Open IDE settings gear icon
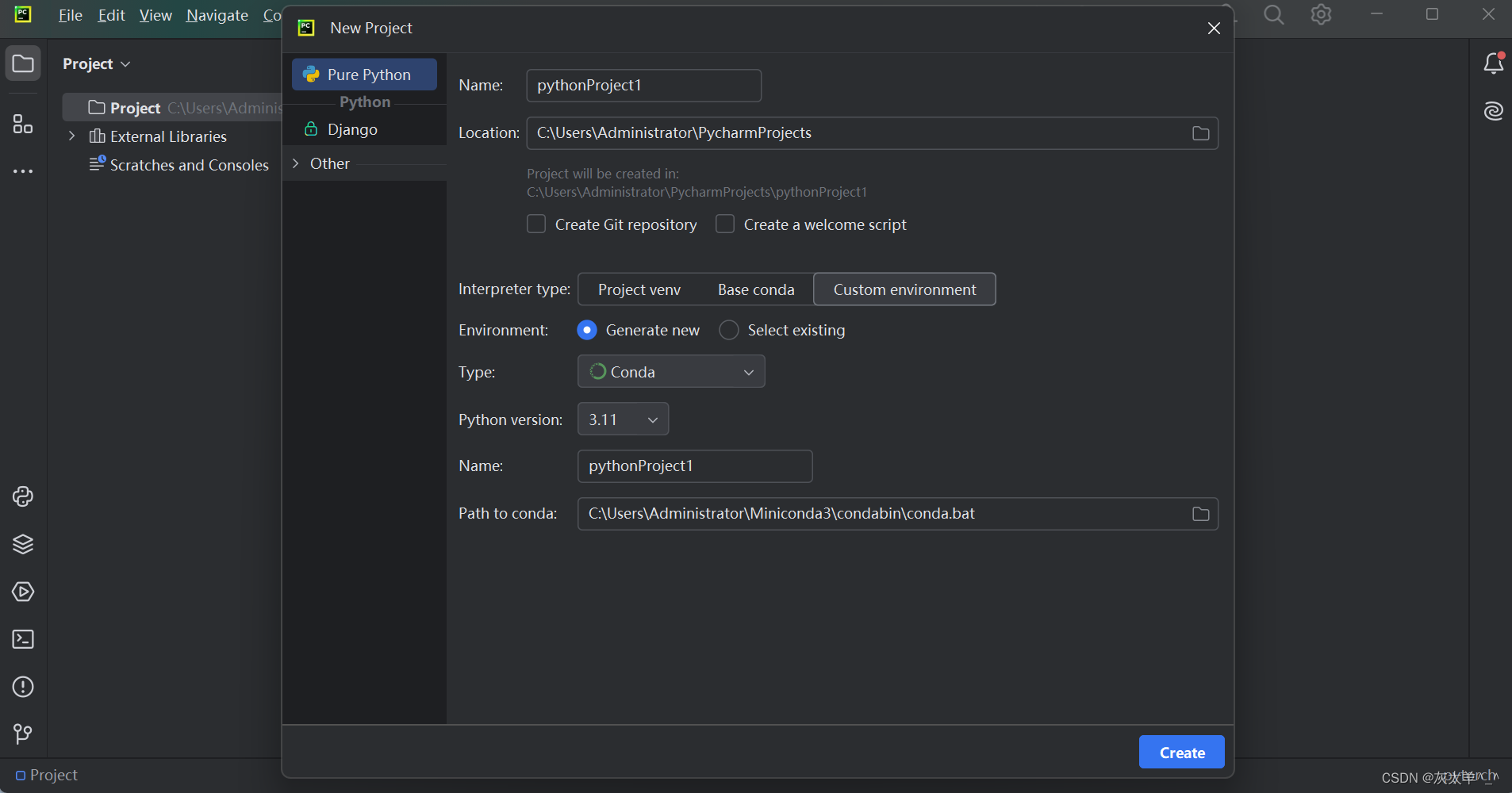Viewport: 1512px width, 793px height. tap(1321, 14)
